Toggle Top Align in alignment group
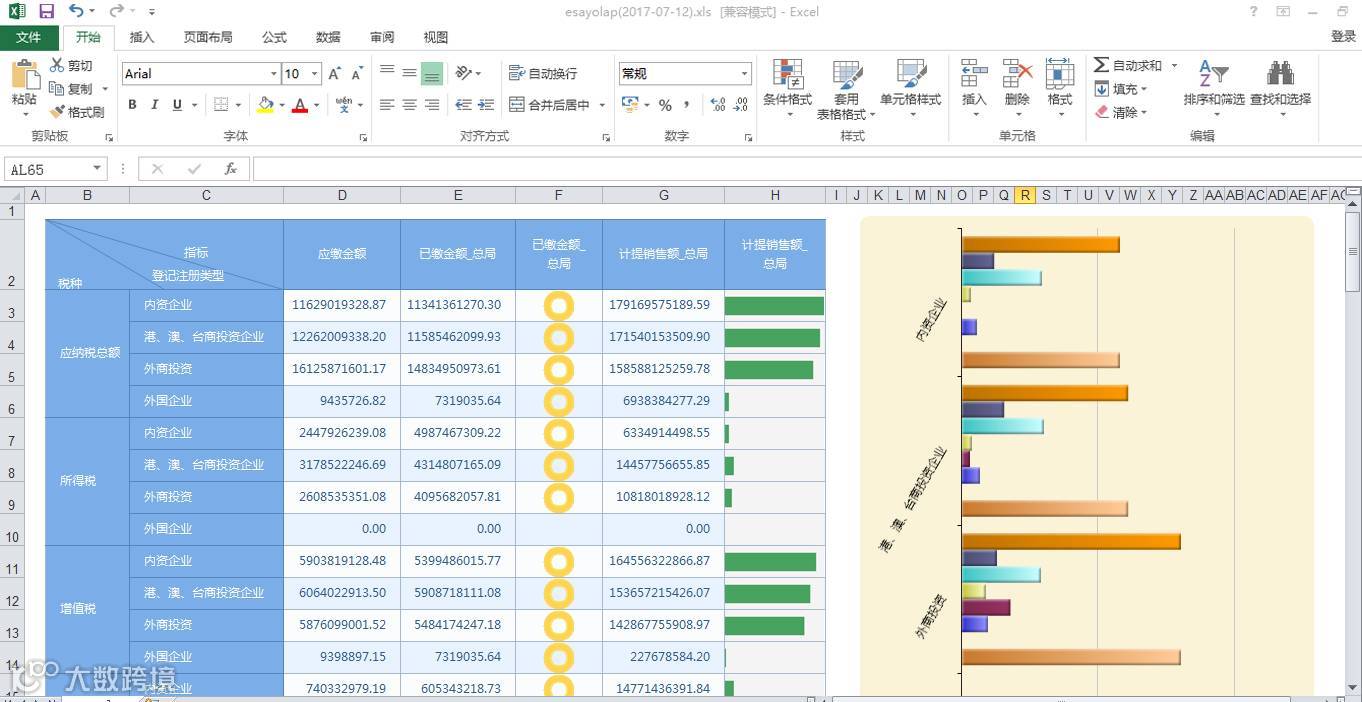The height and width of the screenshot is (702, 1362). click(x=387, y=73)
